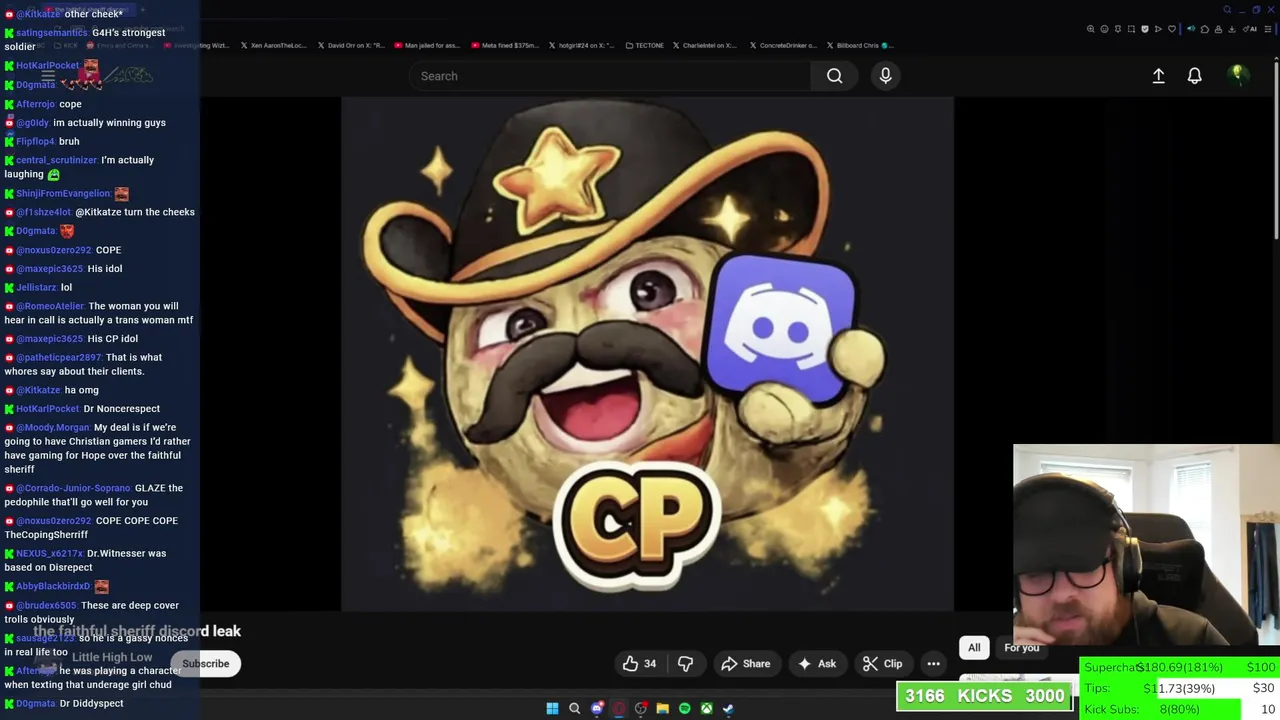Add page to bookmarks heart icon
The height and width of the screenshot is (720, 1280).
point(1172,29)
